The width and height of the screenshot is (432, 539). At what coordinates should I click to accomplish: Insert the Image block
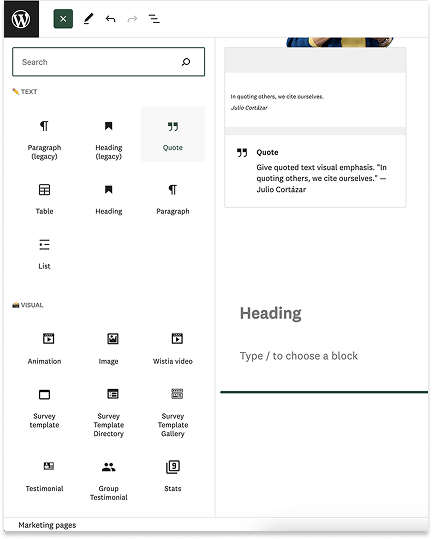click(109, 349)
